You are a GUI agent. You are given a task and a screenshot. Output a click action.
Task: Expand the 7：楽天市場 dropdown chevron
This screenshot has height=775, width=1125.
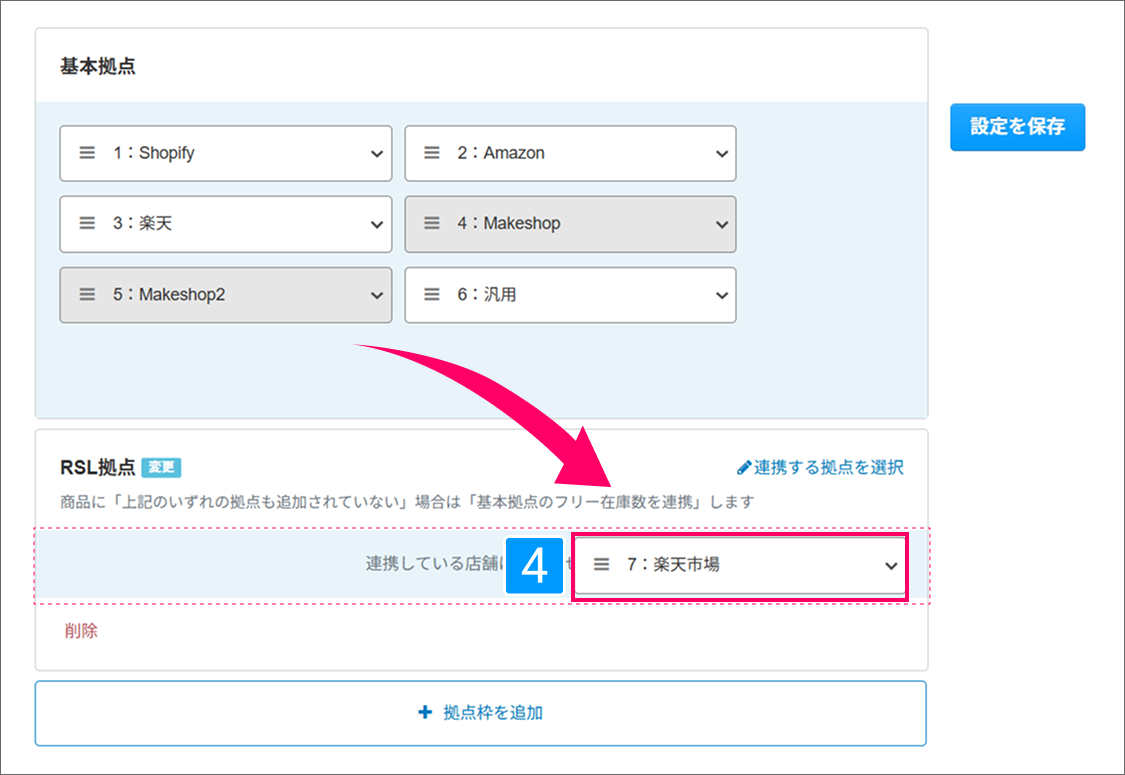891,565
